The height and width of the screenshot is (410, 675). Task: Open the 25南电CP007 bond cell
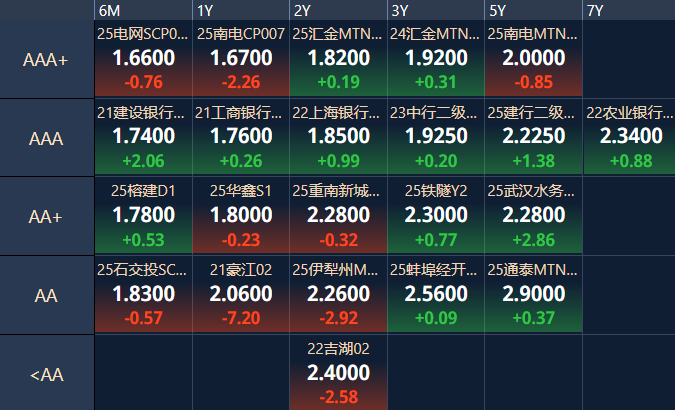(241, 59)
